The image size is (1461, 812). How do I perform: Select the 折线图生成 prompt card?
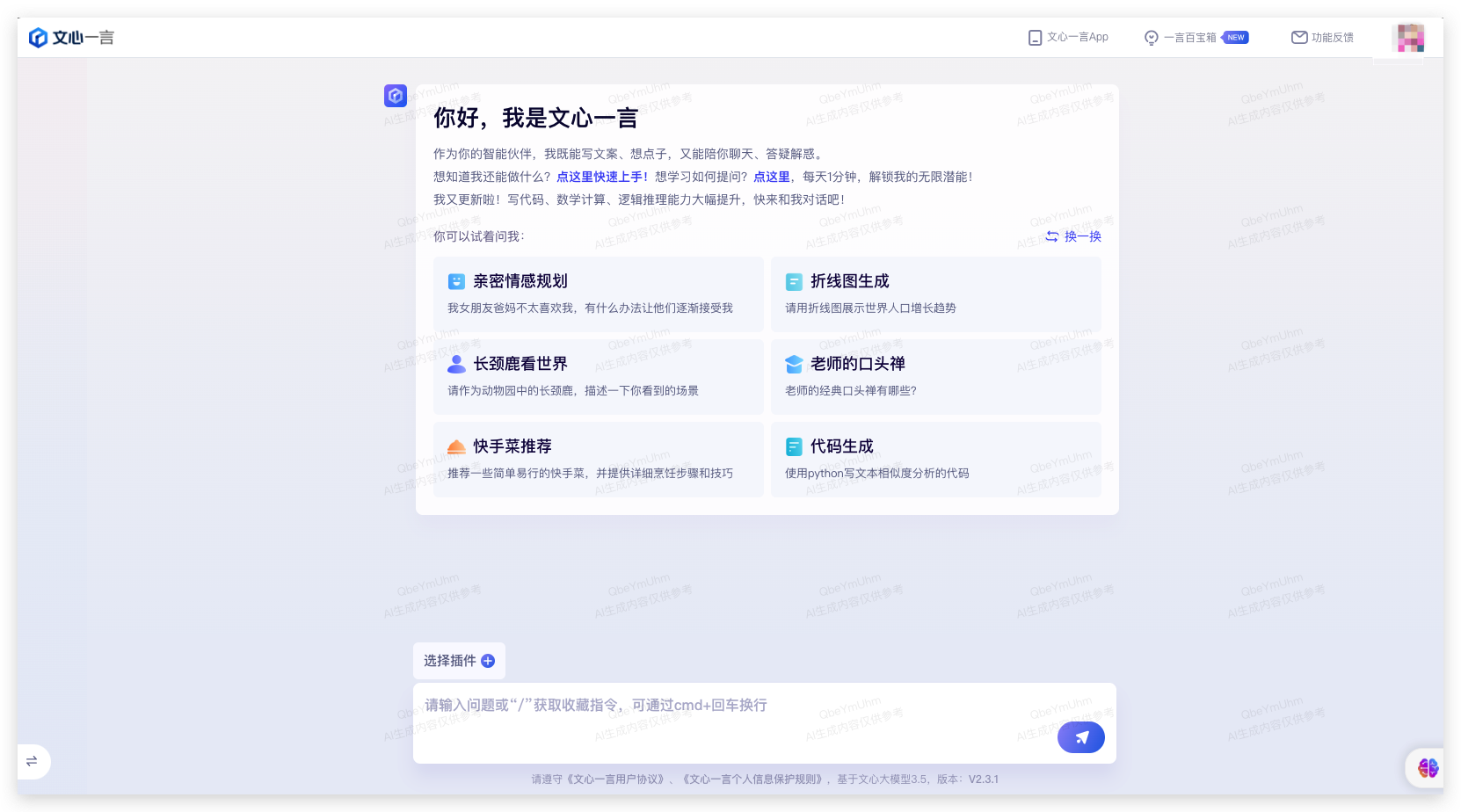[936, 294]
